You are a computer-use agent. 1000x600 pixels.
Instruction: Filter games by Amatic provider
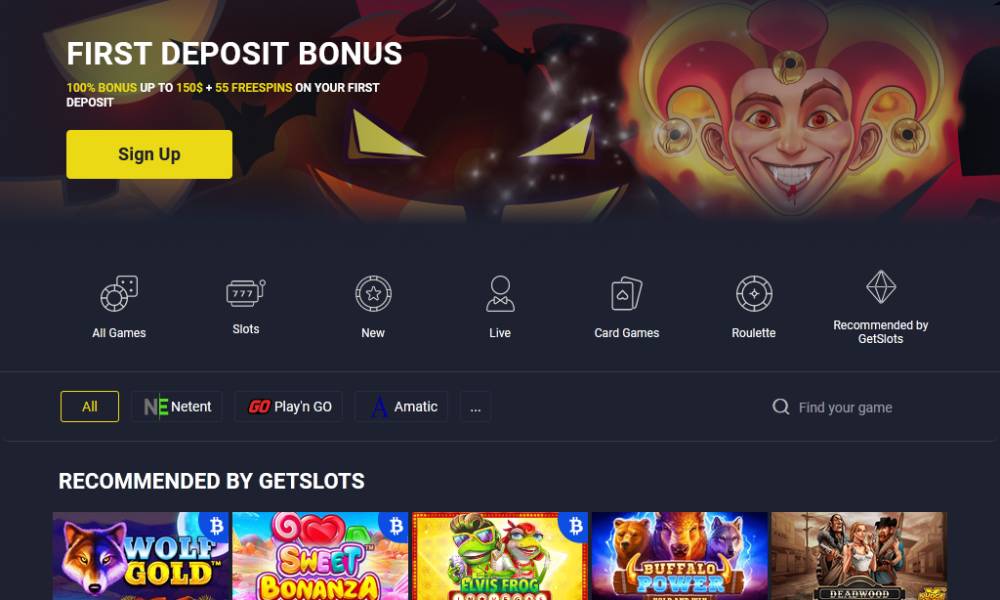click(401, 406)
